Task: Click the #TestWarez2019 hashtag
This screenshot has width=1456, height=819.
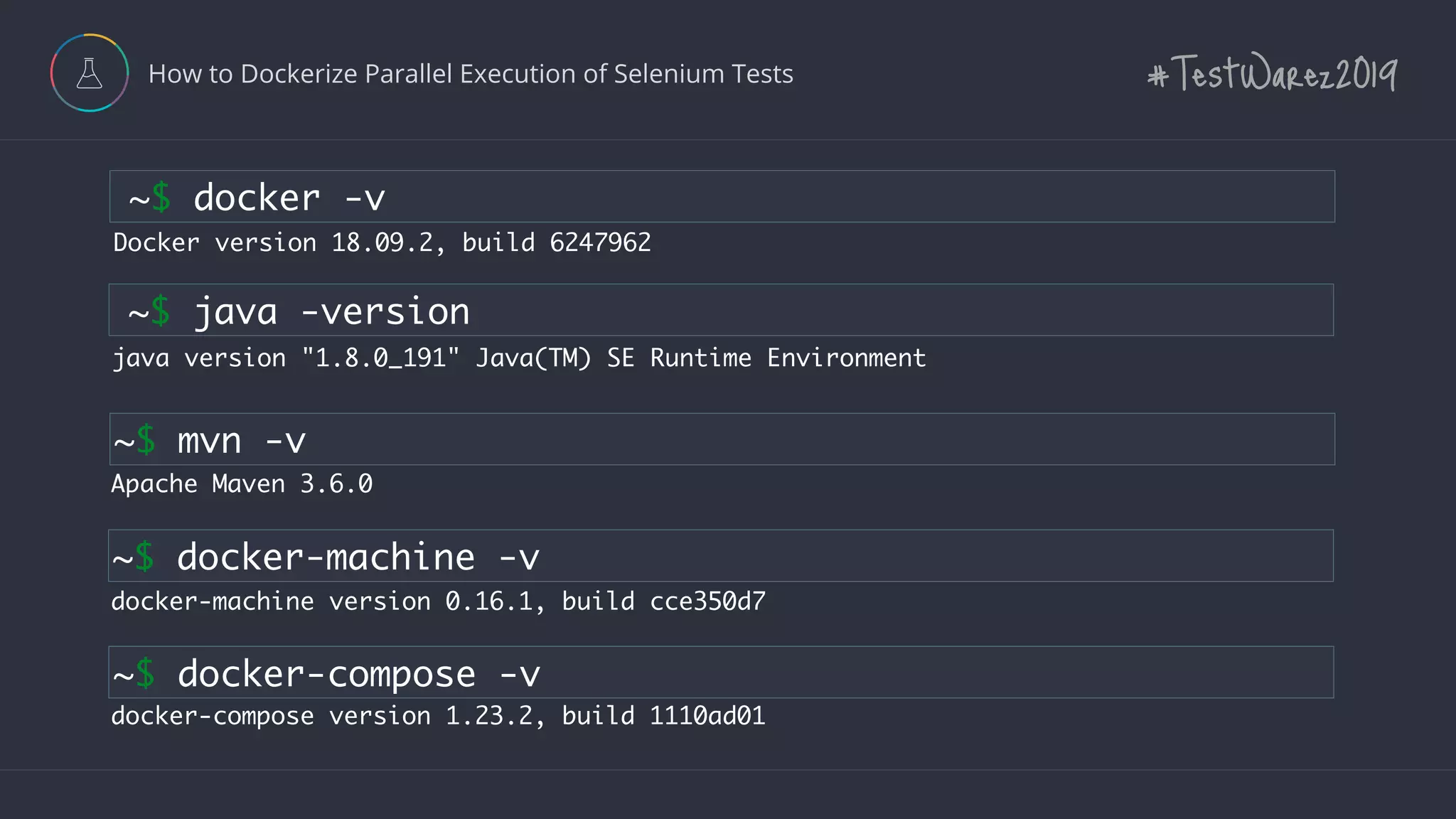Action: 1272,73
